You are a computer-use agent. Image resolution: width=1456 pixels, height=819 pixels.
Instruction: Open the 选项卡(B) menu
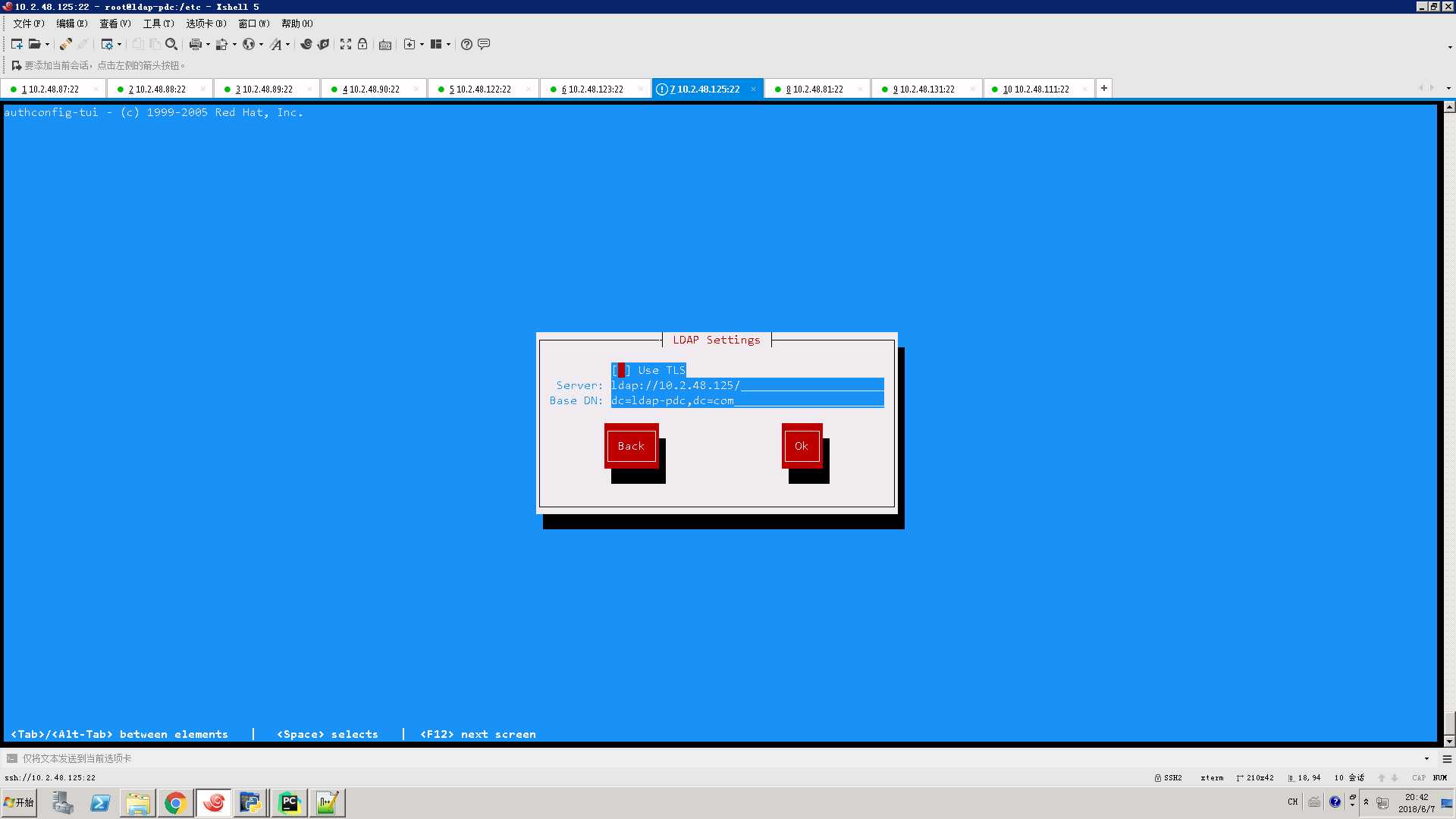206,24
